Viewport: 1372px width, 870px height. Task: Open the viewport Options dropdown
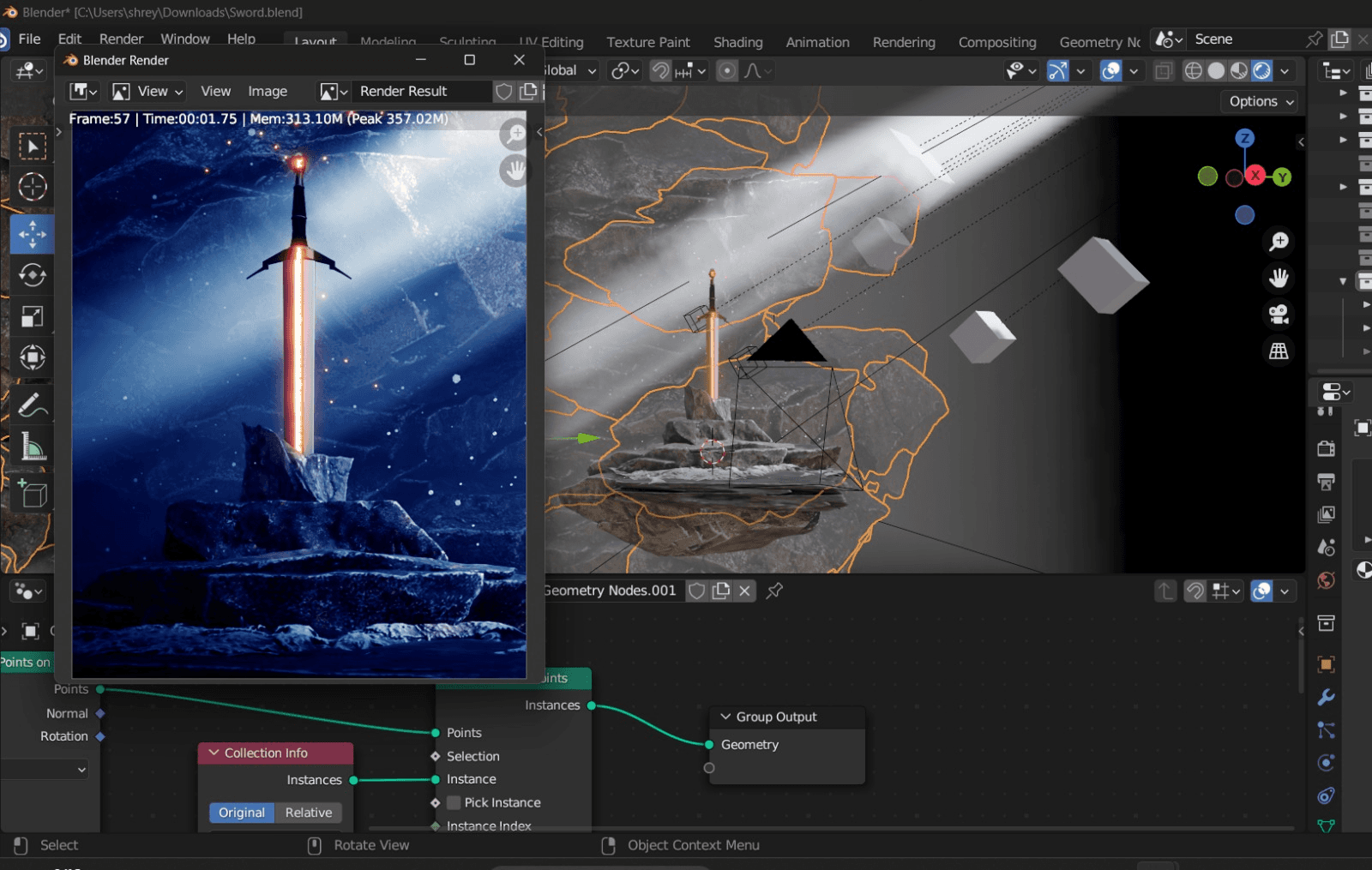[1261, 101]
